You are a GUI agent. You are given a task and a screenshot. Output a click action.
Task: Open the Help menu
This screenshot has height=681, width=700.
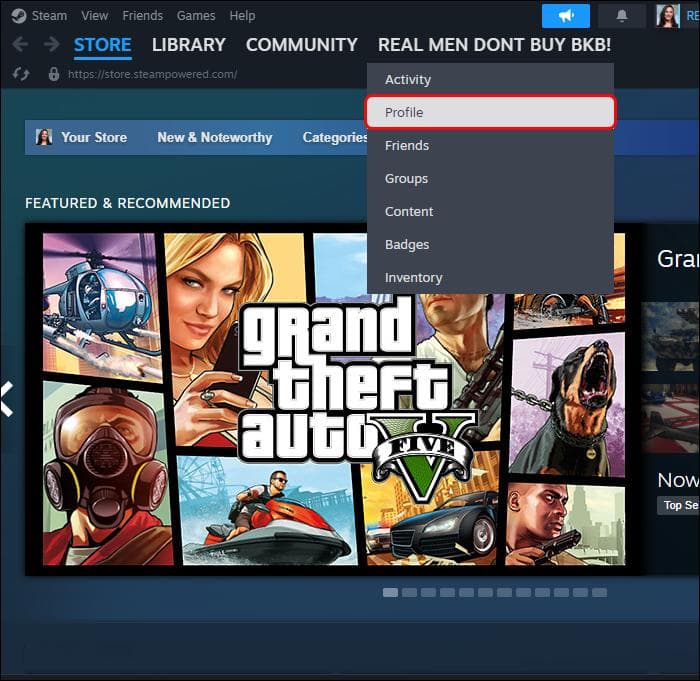click(242, 16)
